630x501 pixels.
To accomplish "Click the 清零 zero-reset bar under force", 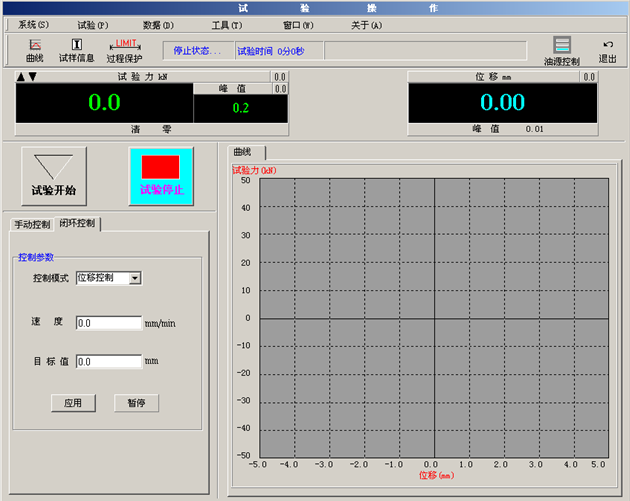I will pyautogui.click(x=150, y=129).
